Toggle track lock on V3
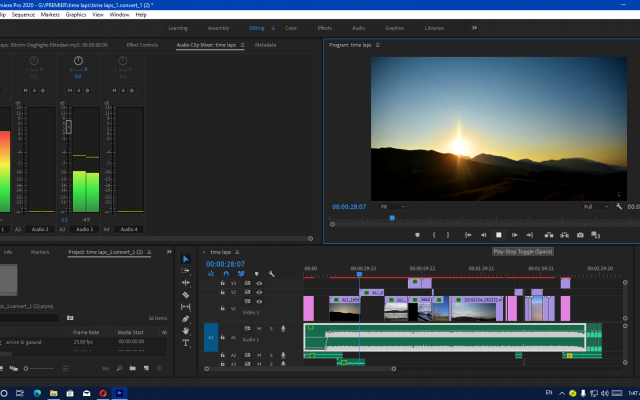Screen dimensions: 640x400 222,283
